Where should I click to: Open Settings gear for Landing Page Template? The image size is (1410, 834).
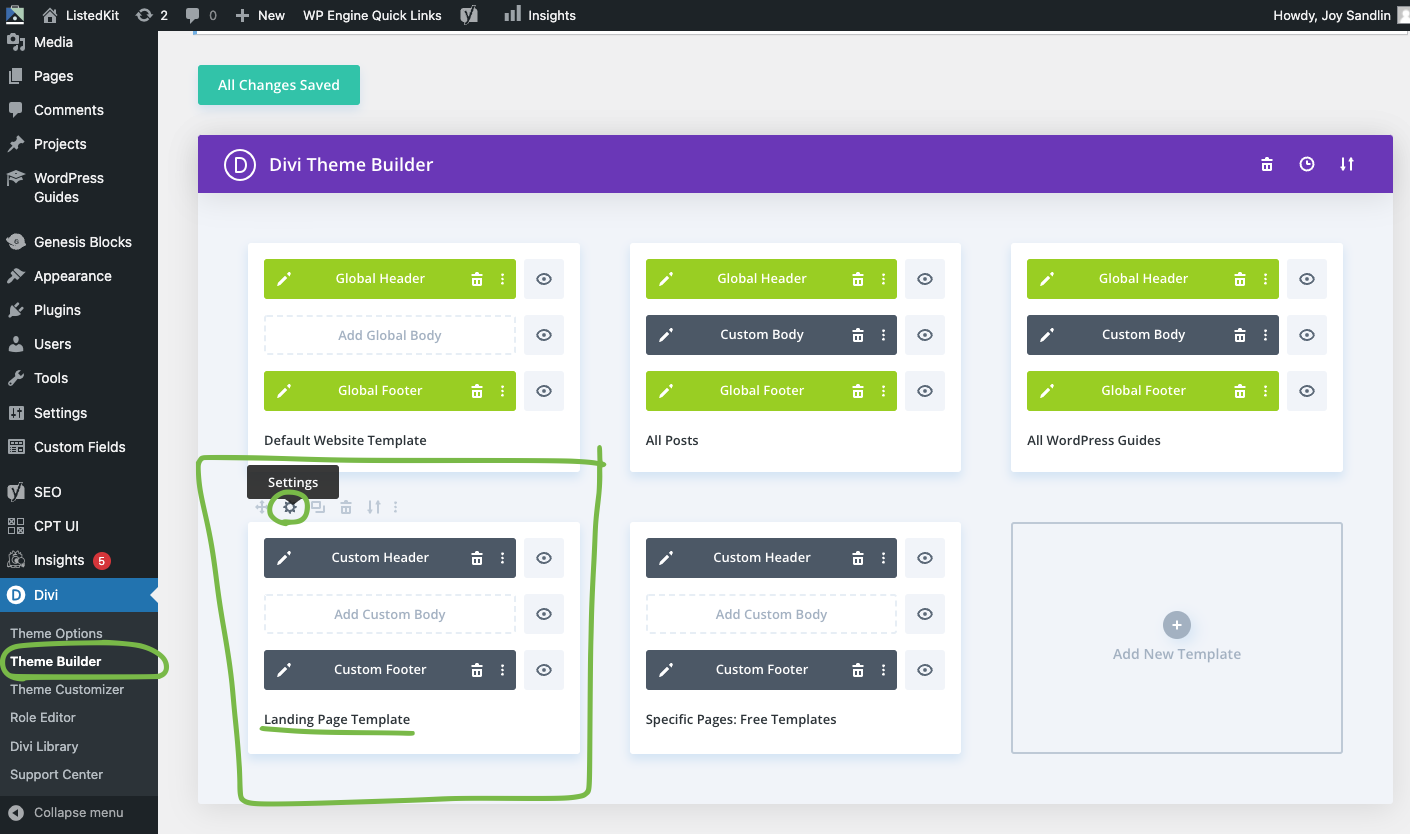point(290,507)
